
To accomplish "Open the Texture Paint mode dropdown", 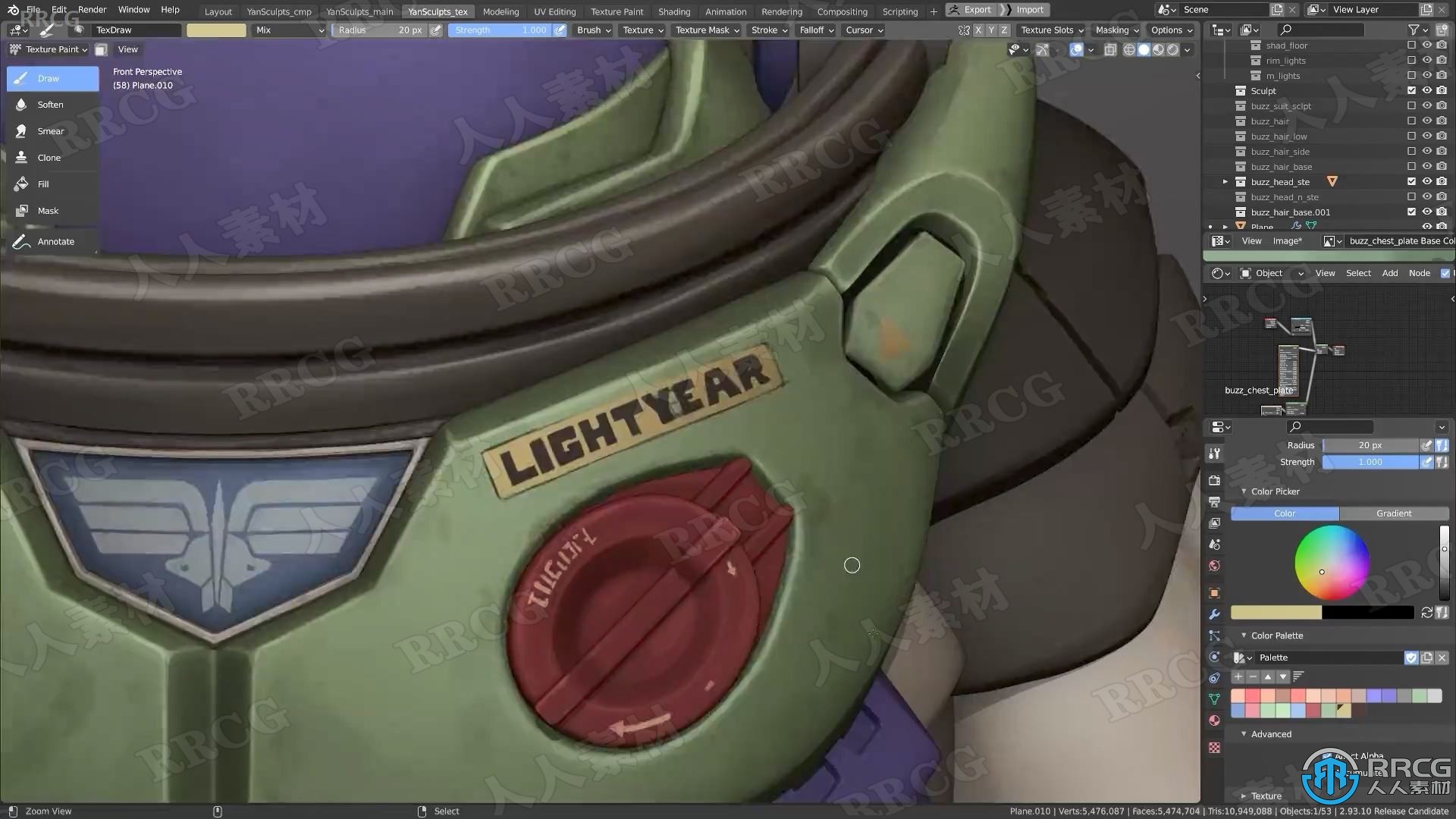I will (x=52, y=48).
